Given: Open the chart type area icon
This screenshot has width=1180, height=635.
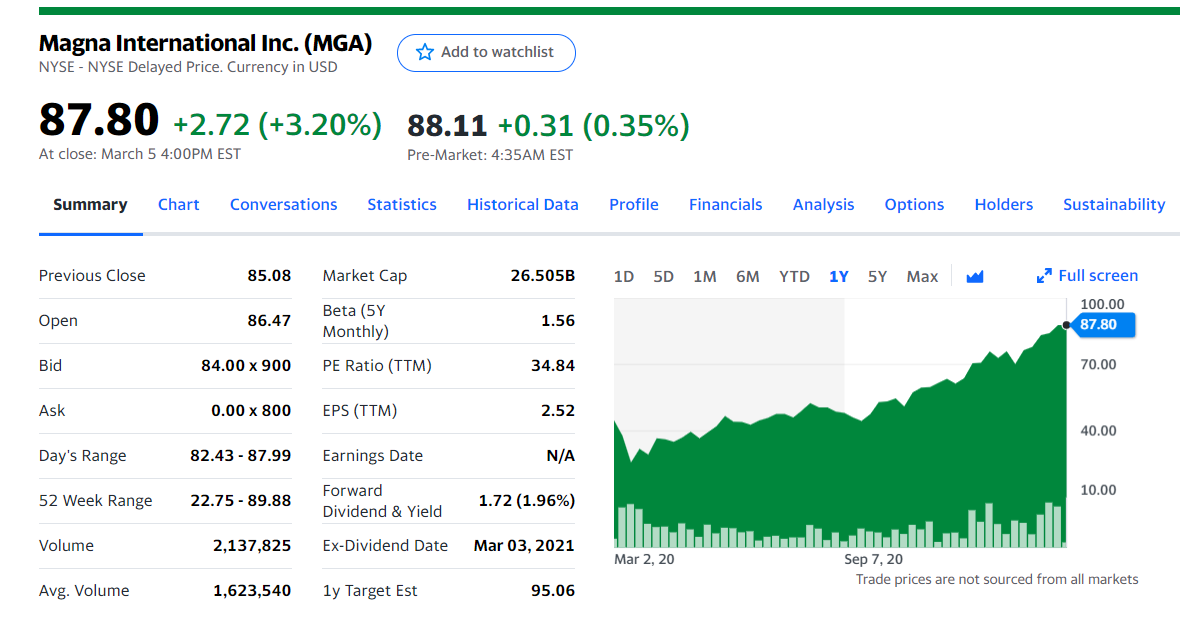Looking at the screenshot, I should 975,277.
